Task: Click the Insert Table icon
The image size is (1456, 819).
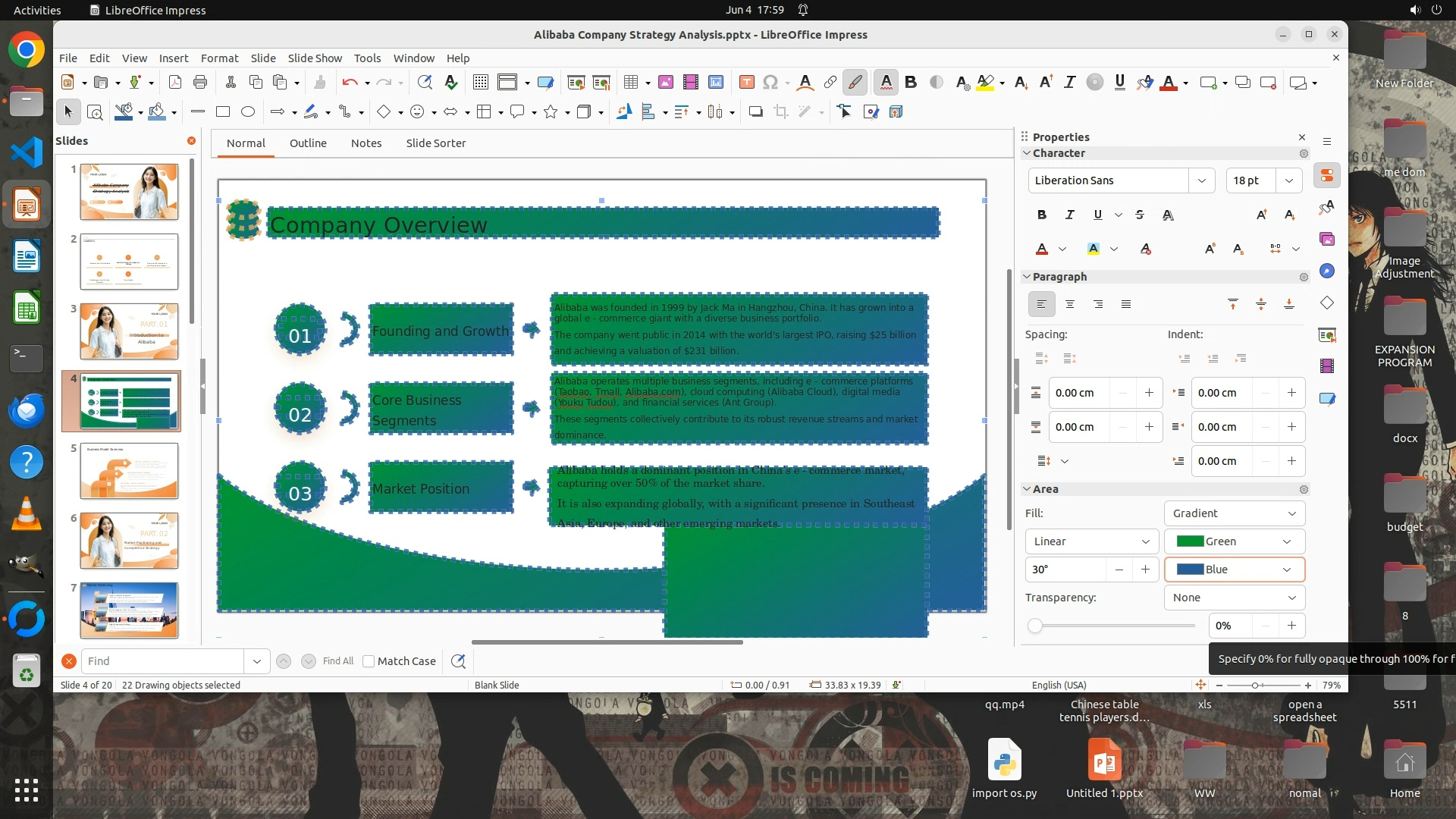Action: click(630, 83)
